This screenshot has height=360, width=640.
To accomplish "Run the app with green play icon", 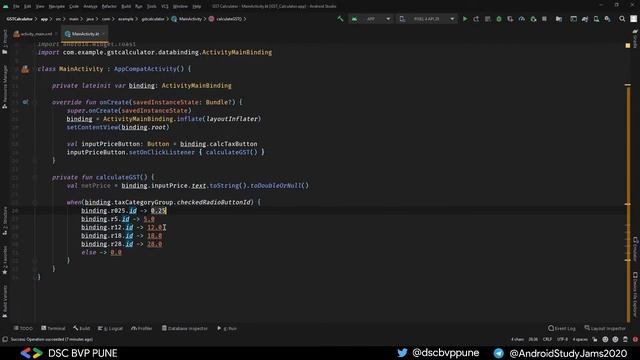I will point(465,19).
